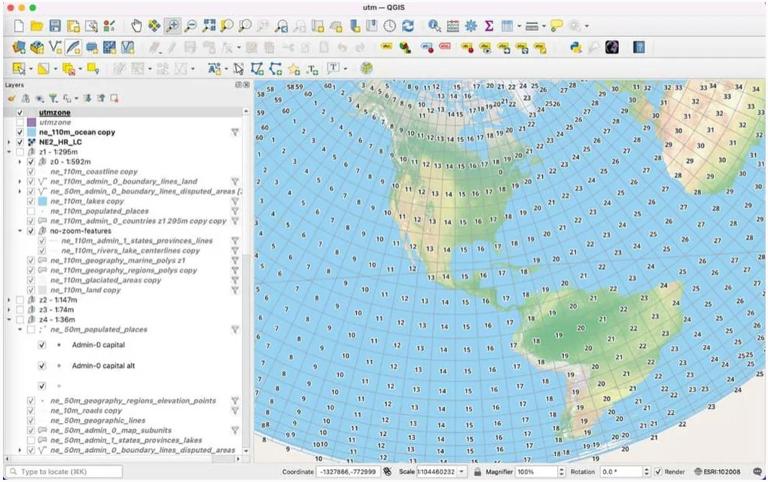
Task: Click the Temporal Controller clock icon
Action: click(x=390, y=26)
